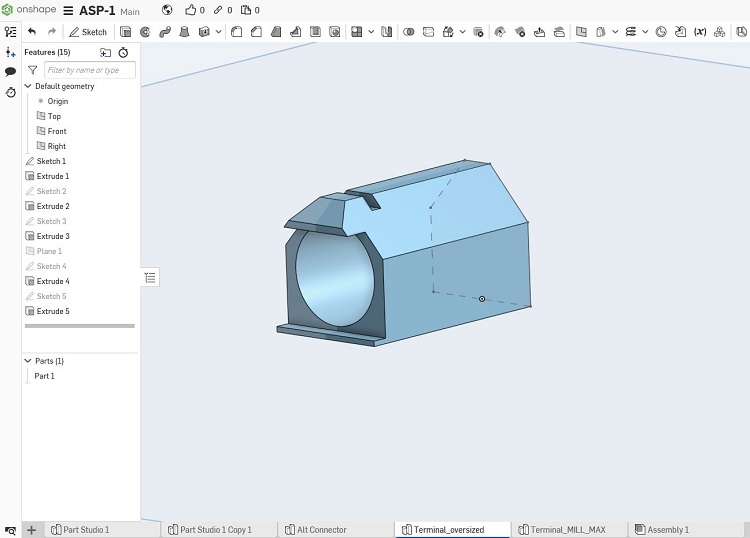The height and width of the screenshot is (538, 750).
Task: Select the Sweep tool
Action: [165, 32]
